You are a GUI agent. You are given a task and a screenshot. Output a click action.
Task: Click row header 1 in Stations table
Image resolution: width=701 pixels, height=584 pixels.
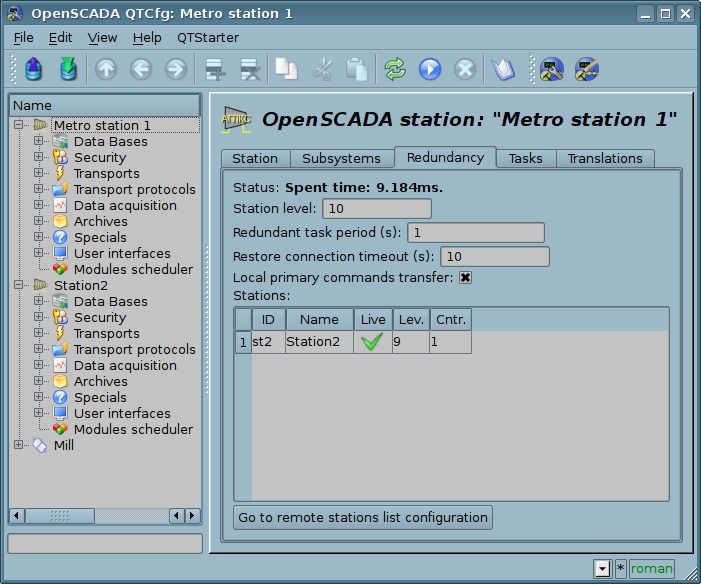click(x=243, y=342)
